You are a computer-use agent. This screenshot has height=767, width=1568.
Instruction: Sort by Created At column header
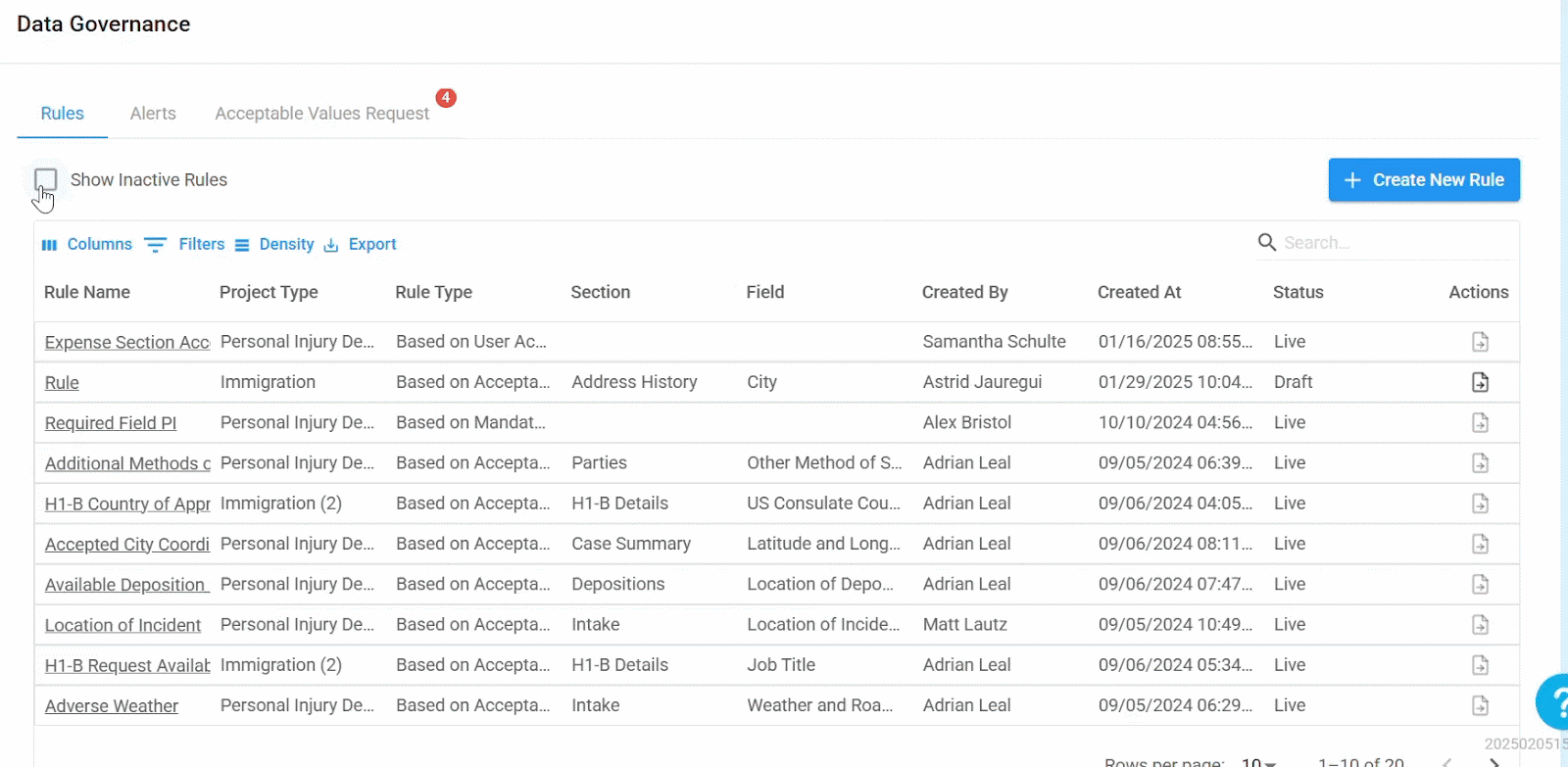(x=1140, y=292)
